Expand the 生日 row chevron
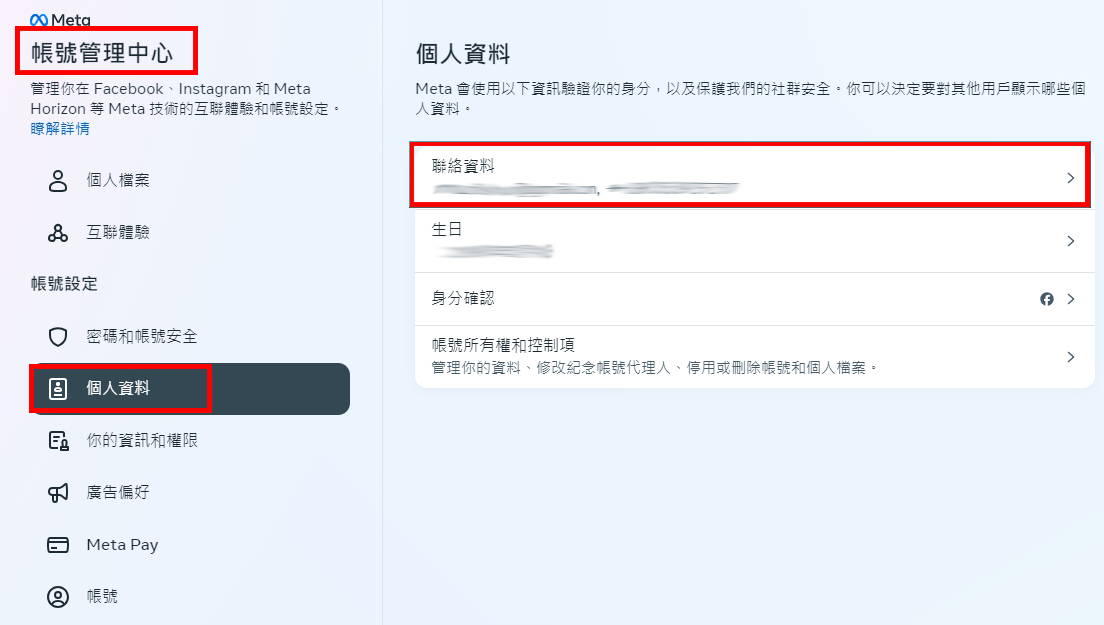The image size is (1104, 625). coord(1071,241)
